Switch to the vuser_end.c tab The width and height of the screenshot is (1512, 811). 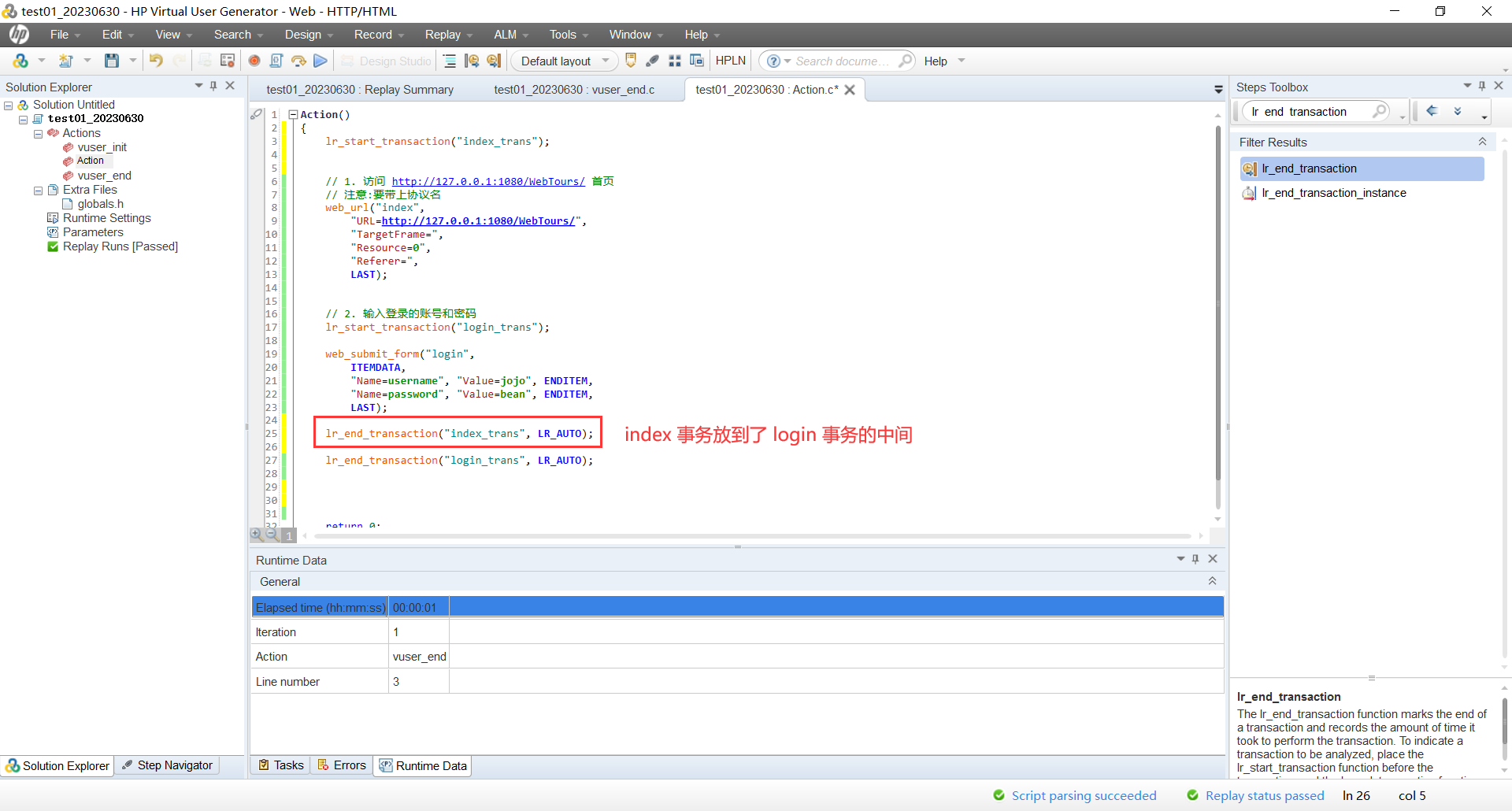click(574, 90)
